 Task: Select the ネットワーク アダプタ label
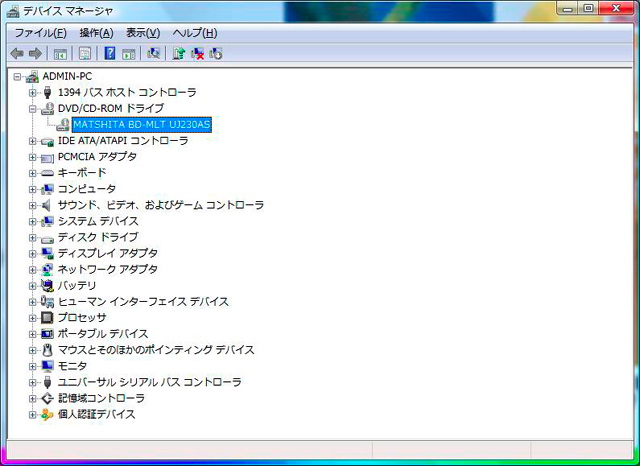107,270
